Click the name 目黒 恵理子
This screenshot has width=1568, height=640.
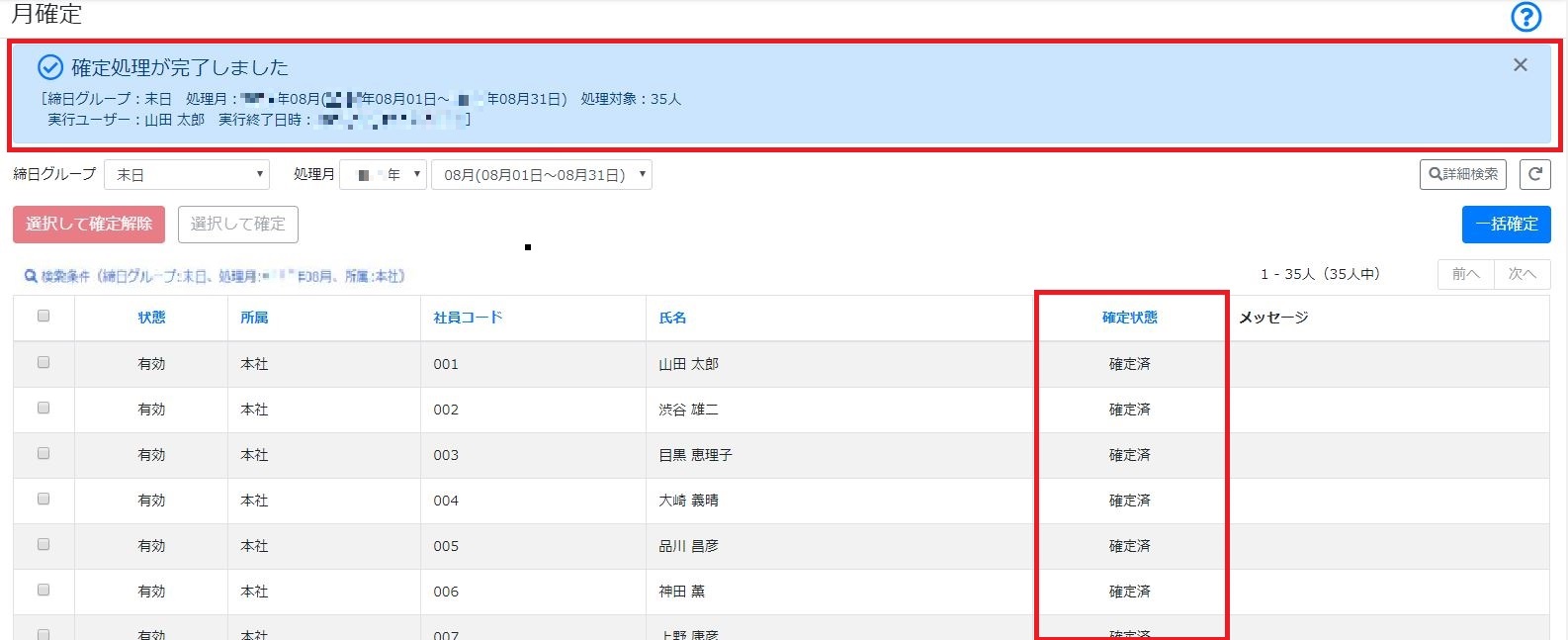point(696,455)
